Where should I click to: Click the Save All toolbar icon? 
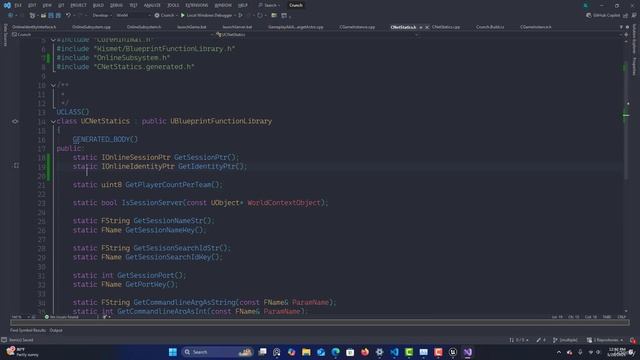click(58, 16)
